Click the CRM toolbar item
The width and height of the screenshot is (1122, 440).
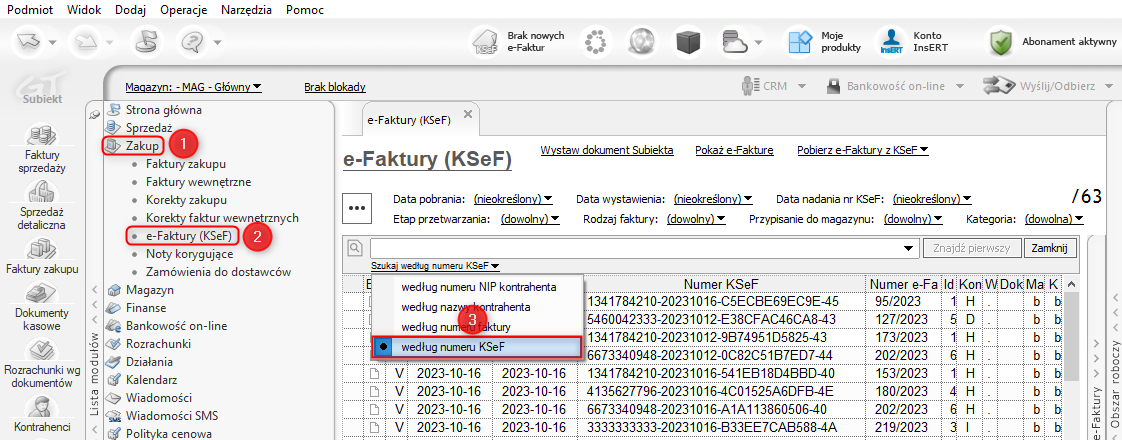pos(774,86)
